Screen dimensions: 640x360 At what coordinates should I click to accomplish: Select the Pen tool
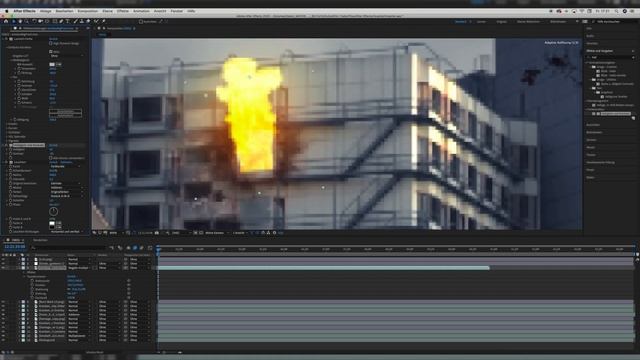pos(61,21)
